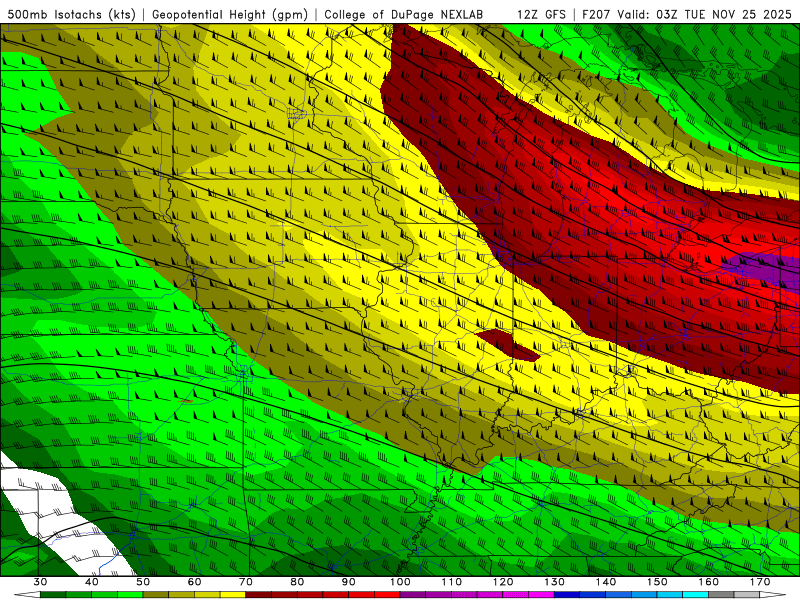Click the white sub-30 knot area on map
Screen dimensions: 800x600
tap(56, 515)
